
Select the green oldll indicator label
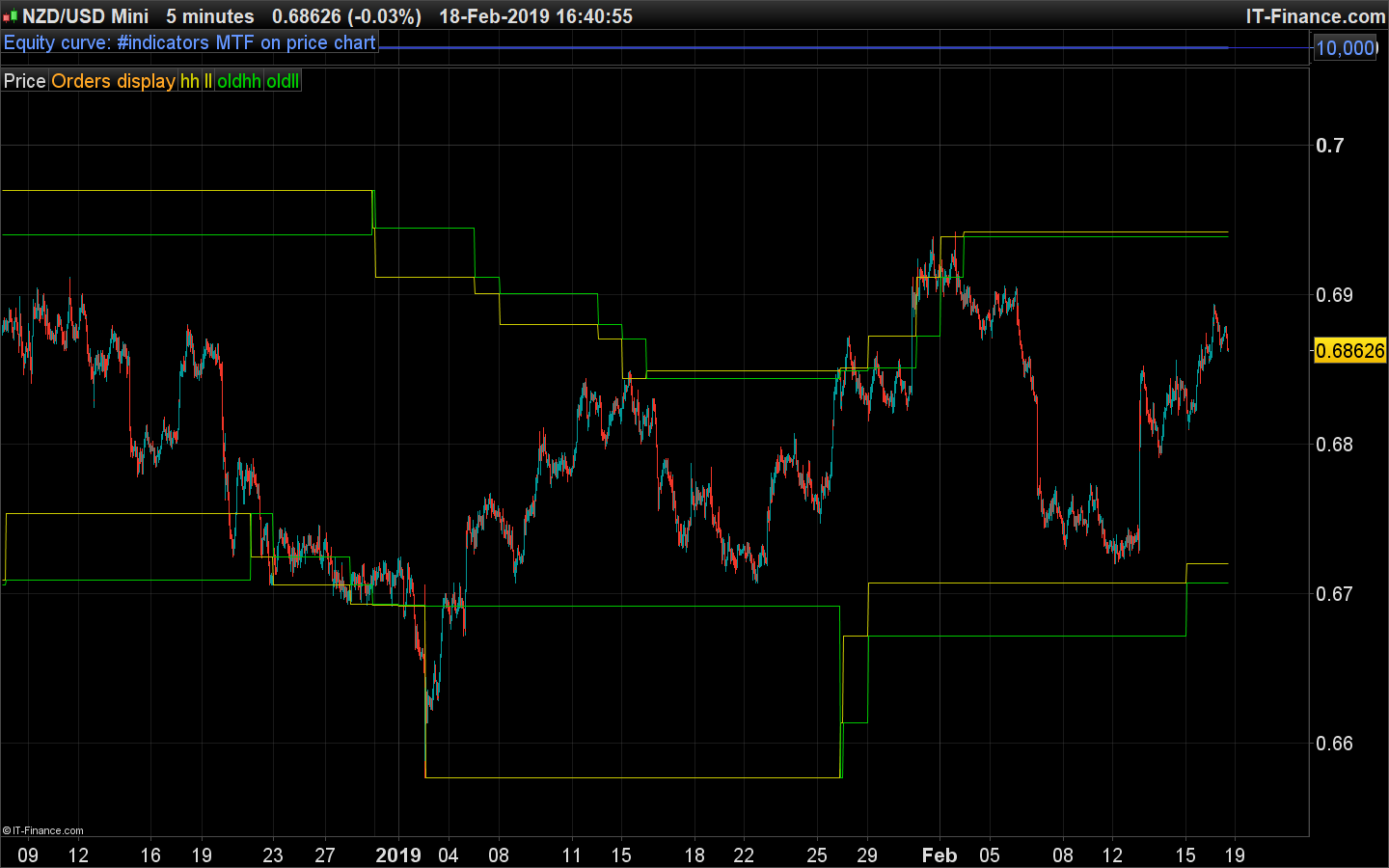(283, 81)
